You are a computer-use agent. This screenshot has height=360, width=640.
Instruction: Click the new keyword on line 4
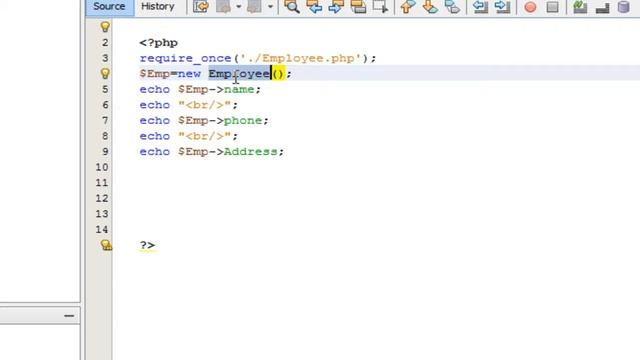click(189, 74)
